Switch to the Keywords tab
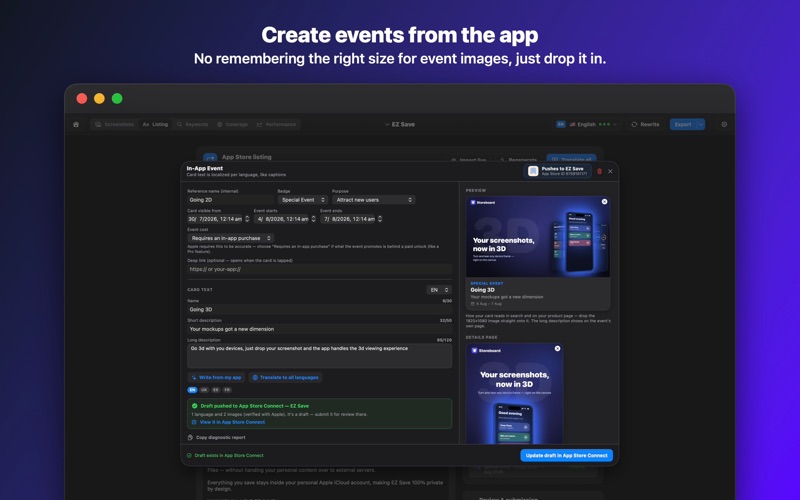The width and height of the screenshot is (800, 500). click(192, 124)
